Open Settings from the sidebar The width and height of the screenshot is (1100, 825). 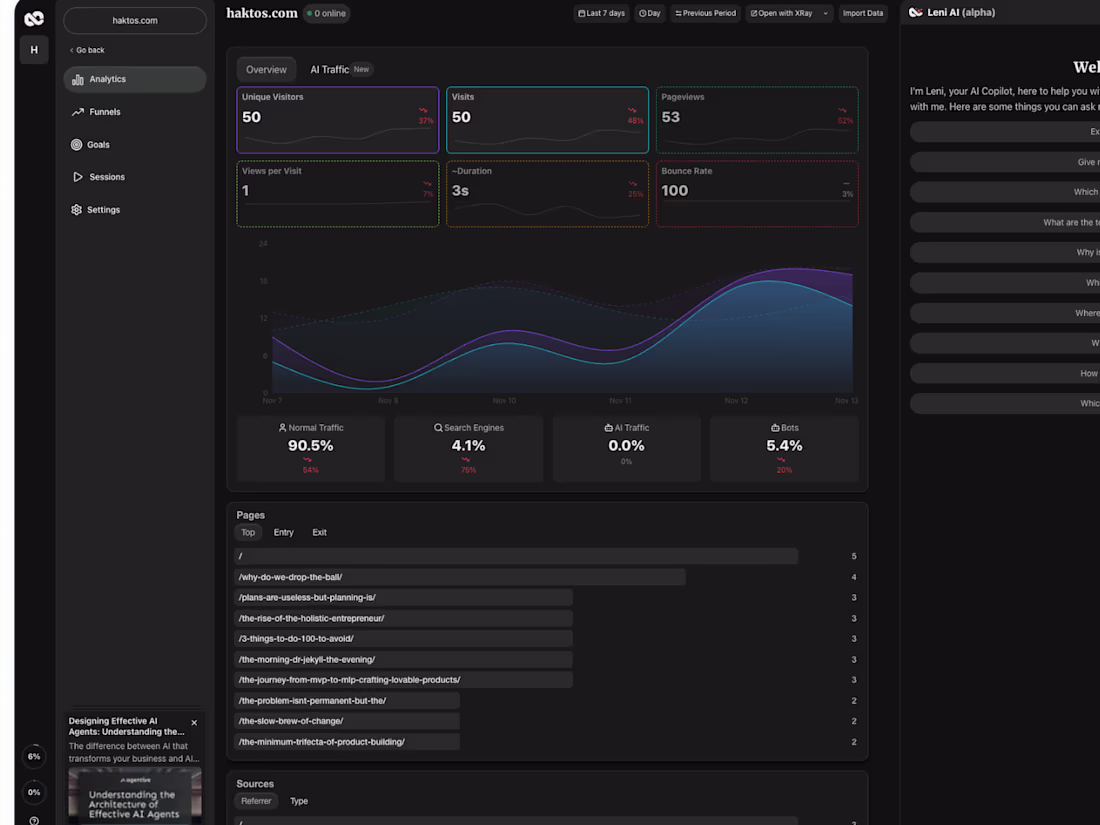coord(102,209)
